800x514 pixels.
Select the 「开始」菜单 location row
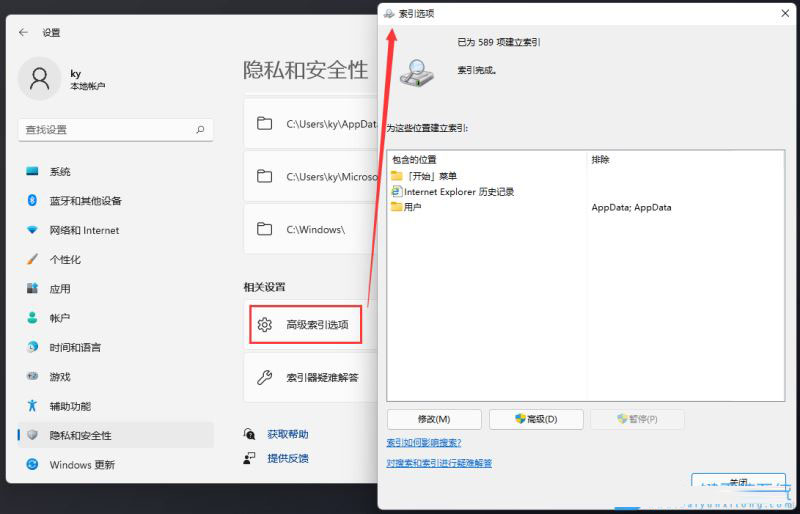pos(424,176)
